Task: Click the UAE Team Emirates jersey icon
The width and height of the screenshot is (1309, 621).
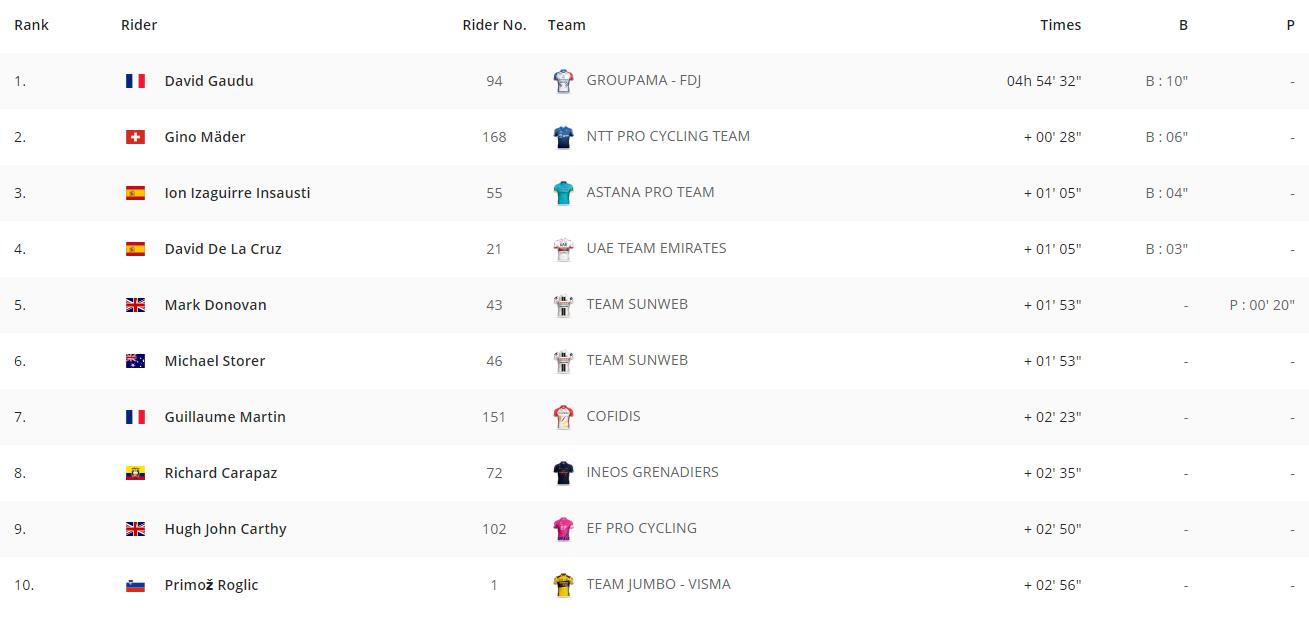Action: click(x=564, y=249)
